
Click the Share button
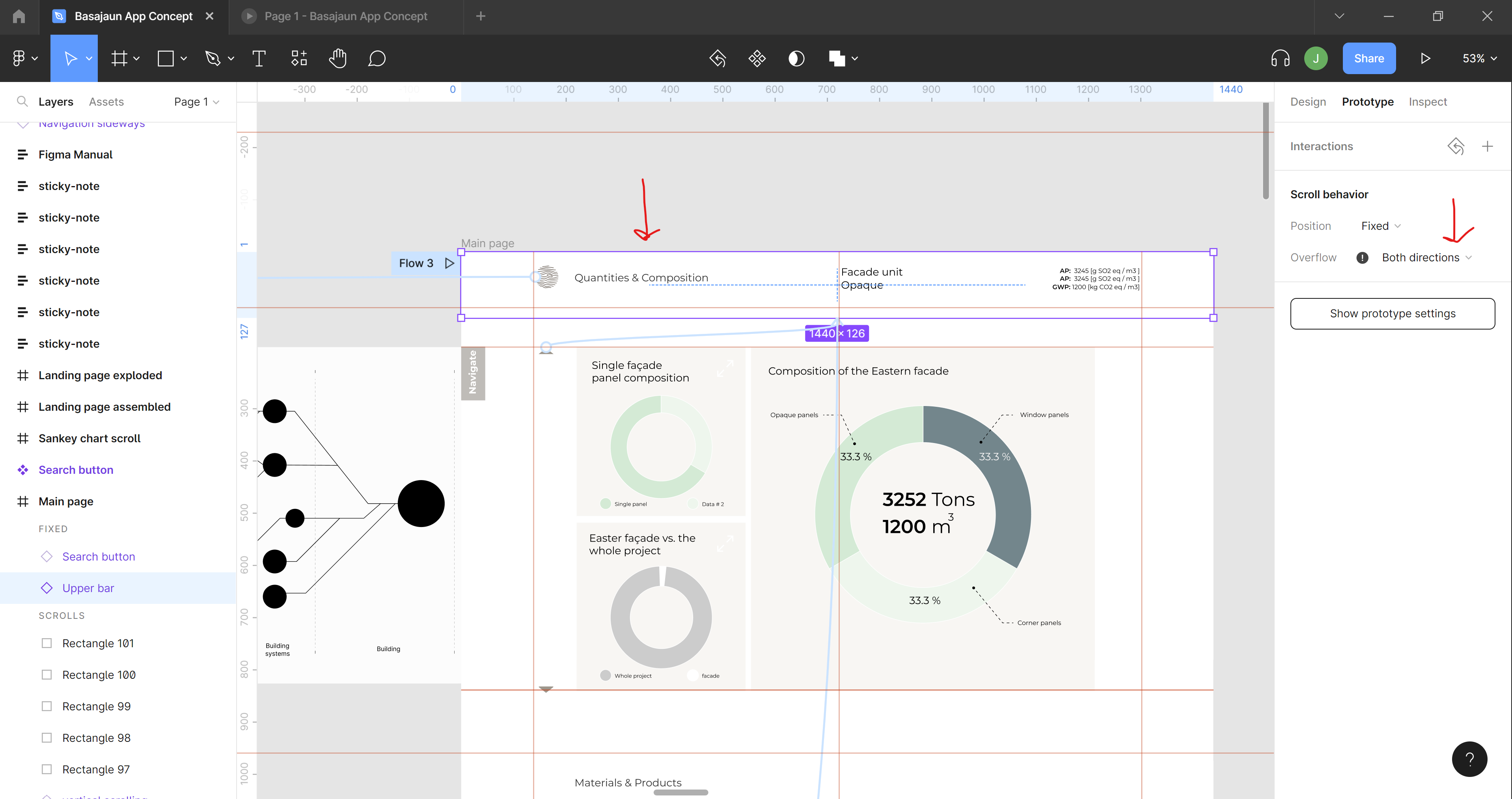(1369, 58)
